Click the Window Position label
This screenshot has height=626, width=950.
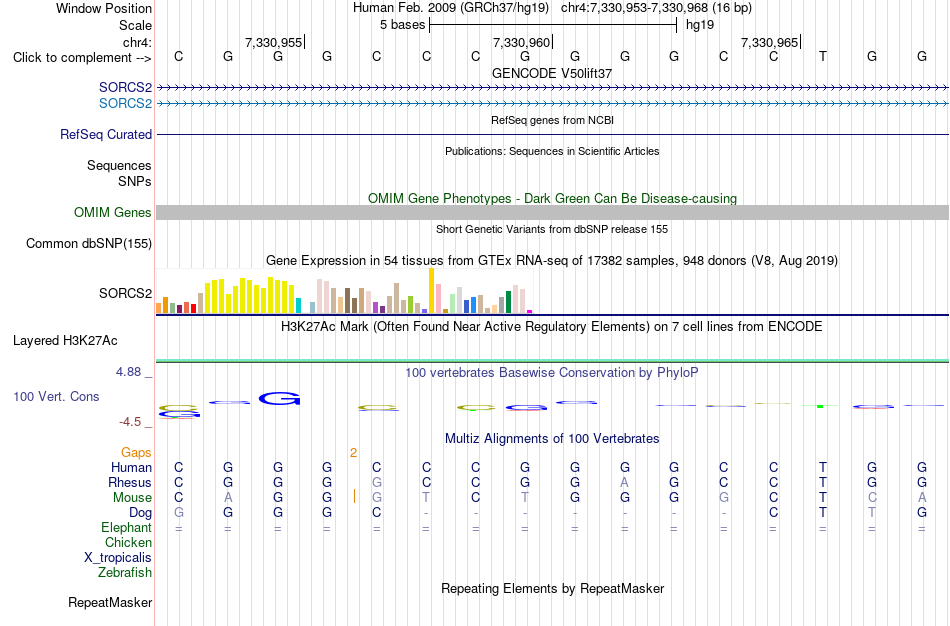104,8
